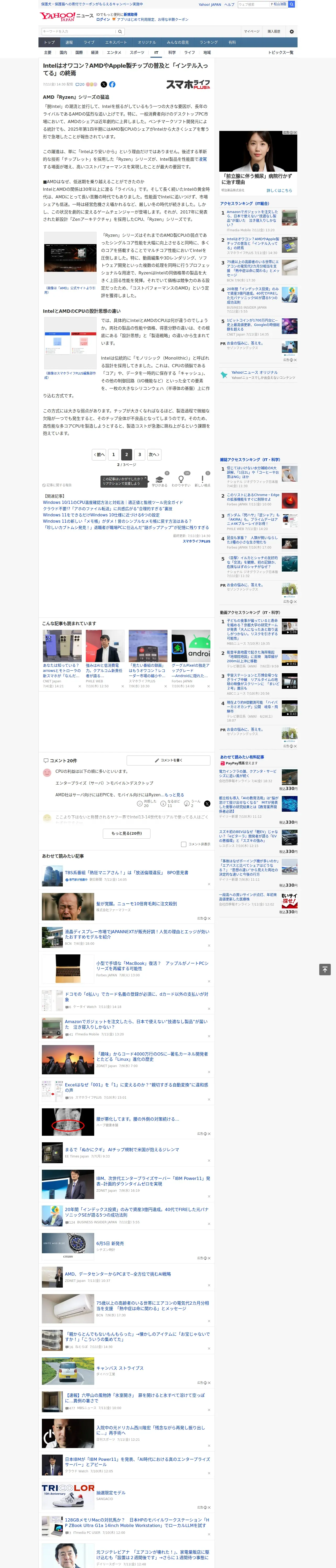Share the article on X

(x=104, y=85)
